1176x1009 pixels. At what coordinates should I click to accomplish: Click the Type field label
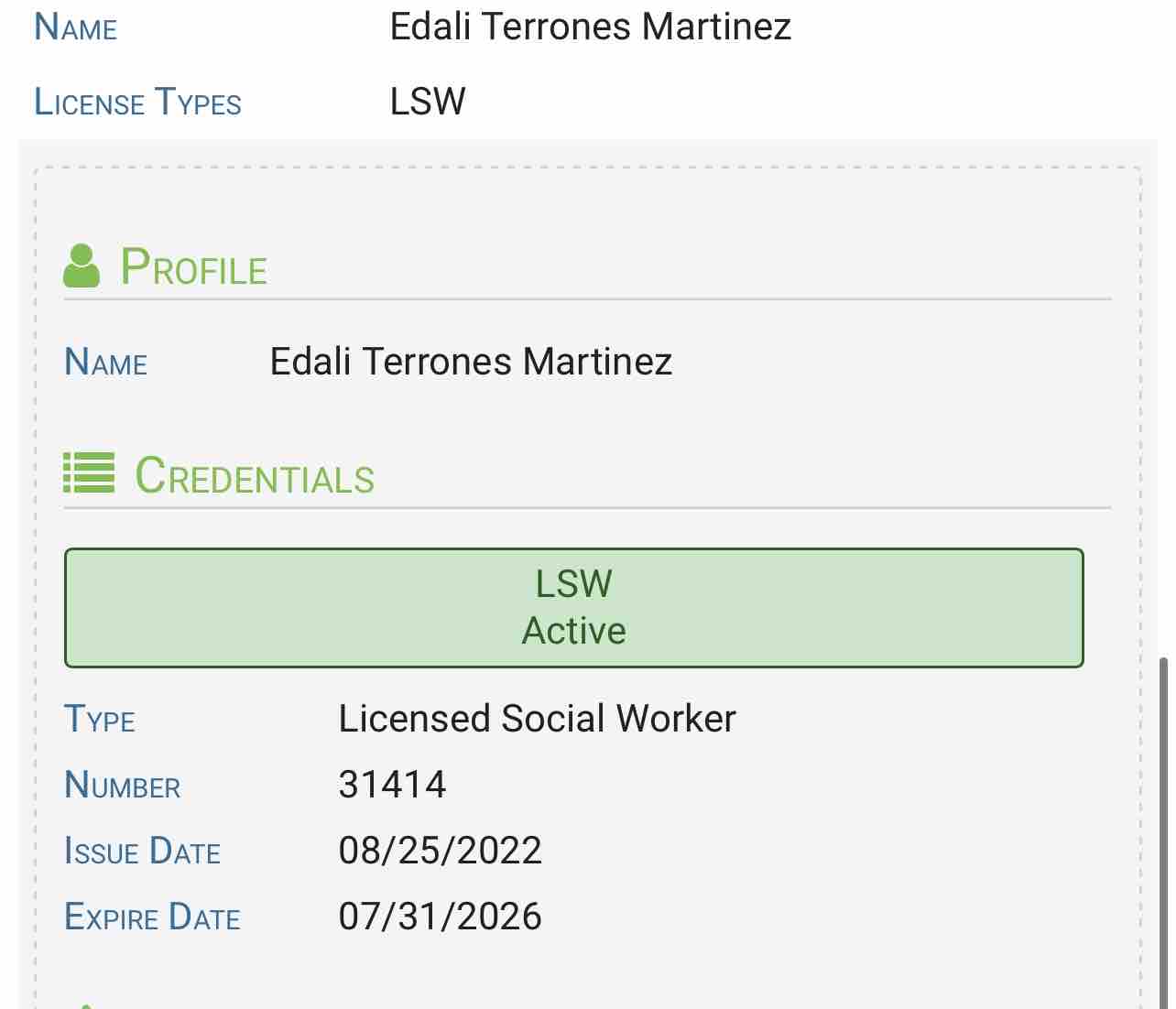[100, 720]
